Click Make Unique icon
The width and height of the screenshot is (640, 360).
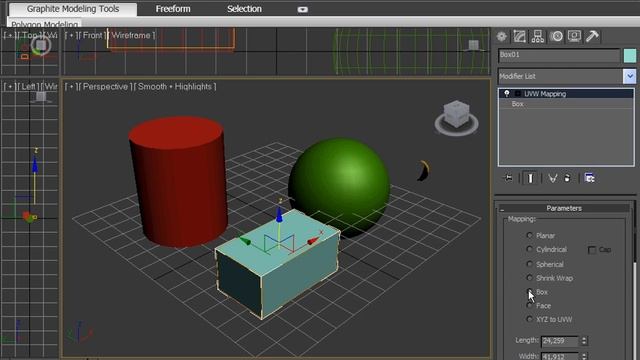[553, 178]
